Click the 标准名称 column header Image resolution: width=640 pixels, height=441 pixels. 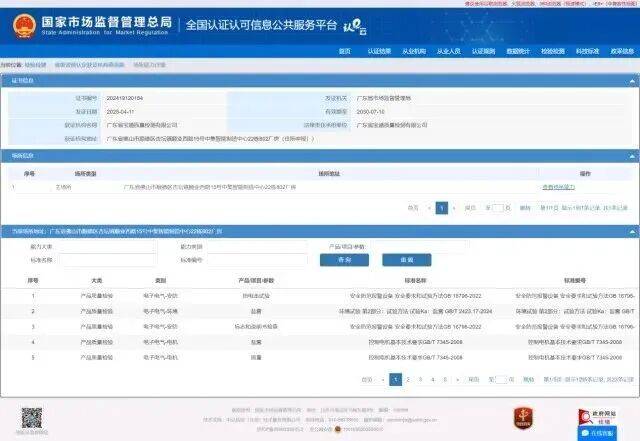pyautogui.click(x=415, y=281)
